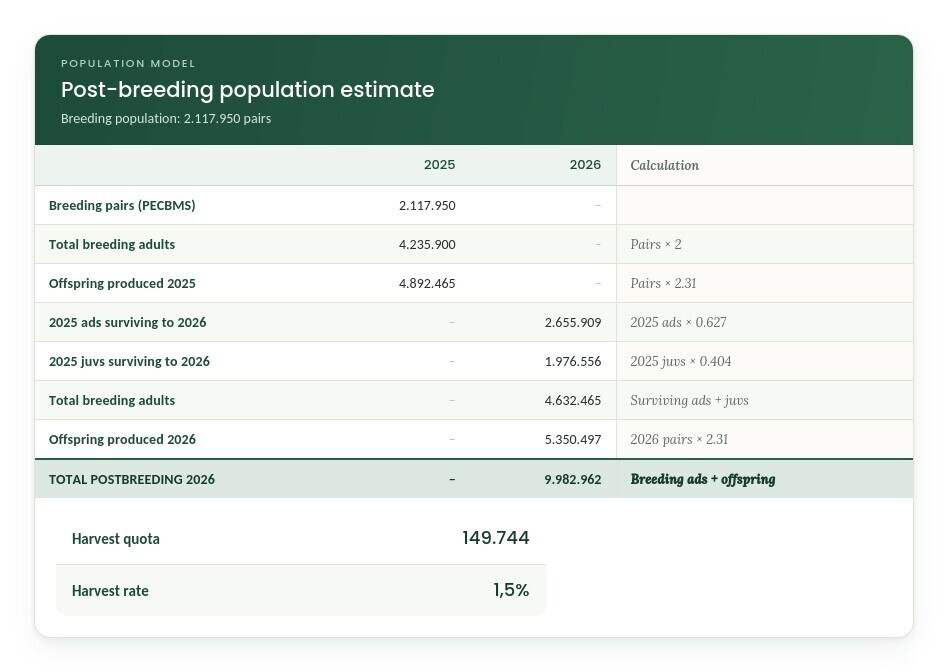Select the 'POPULATION MODEL' header label
Screen dimensions: 950x672
point(128,64)
